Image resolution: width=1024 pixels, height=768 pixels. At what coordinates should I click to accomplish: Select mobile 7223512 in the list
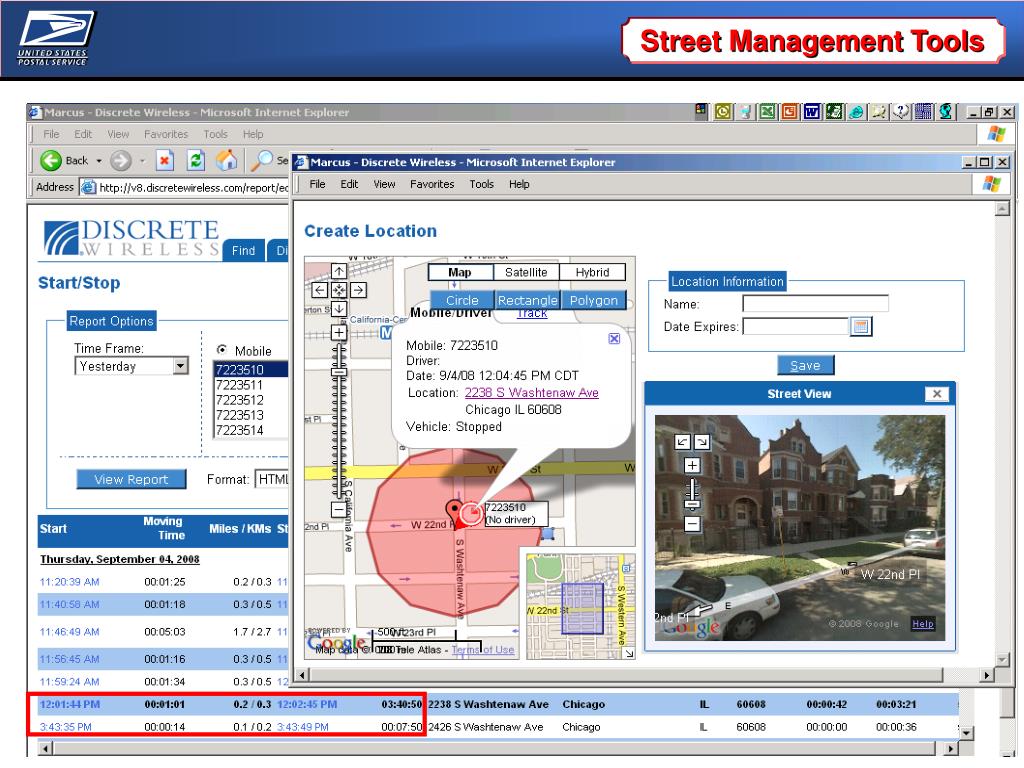coord(240,400)
